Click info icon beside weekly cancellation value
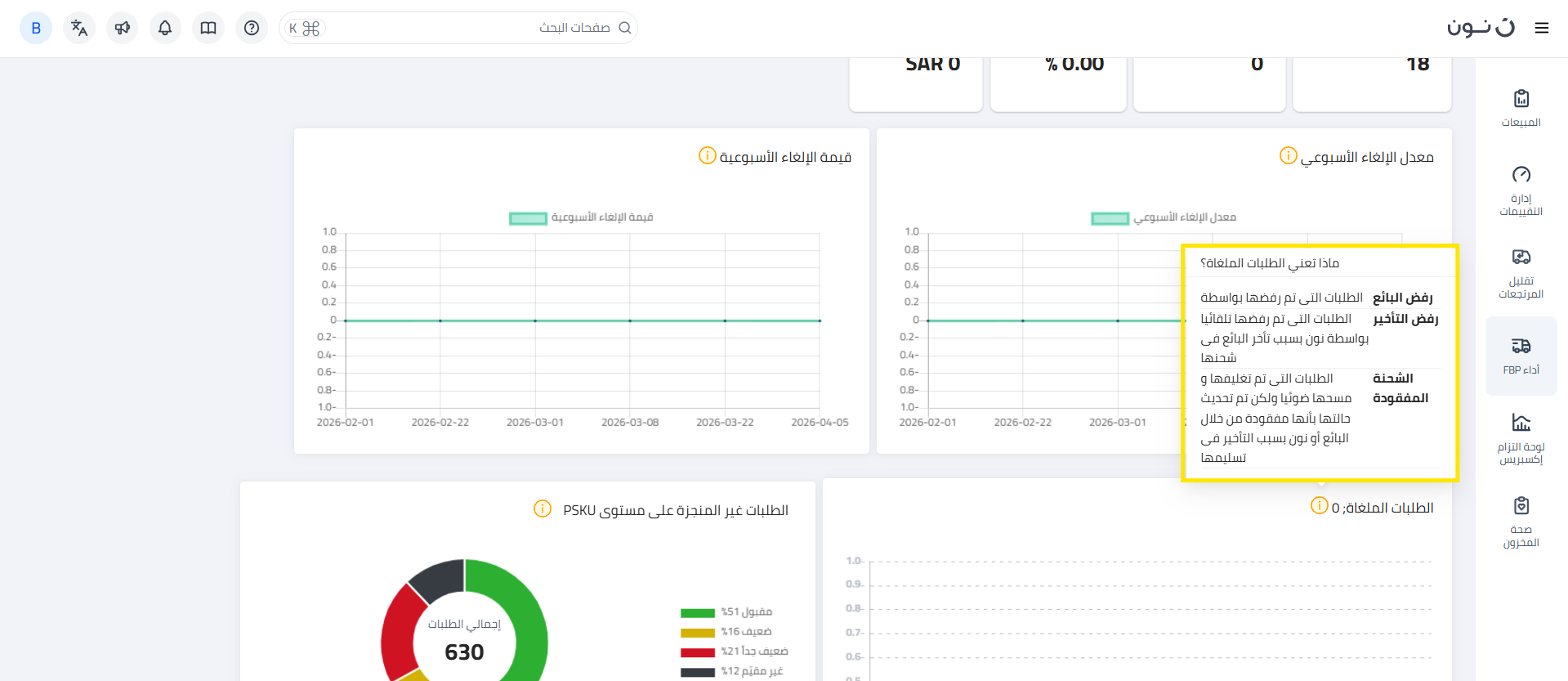This screenshot has width=1568, height=681. click(707, 155)
